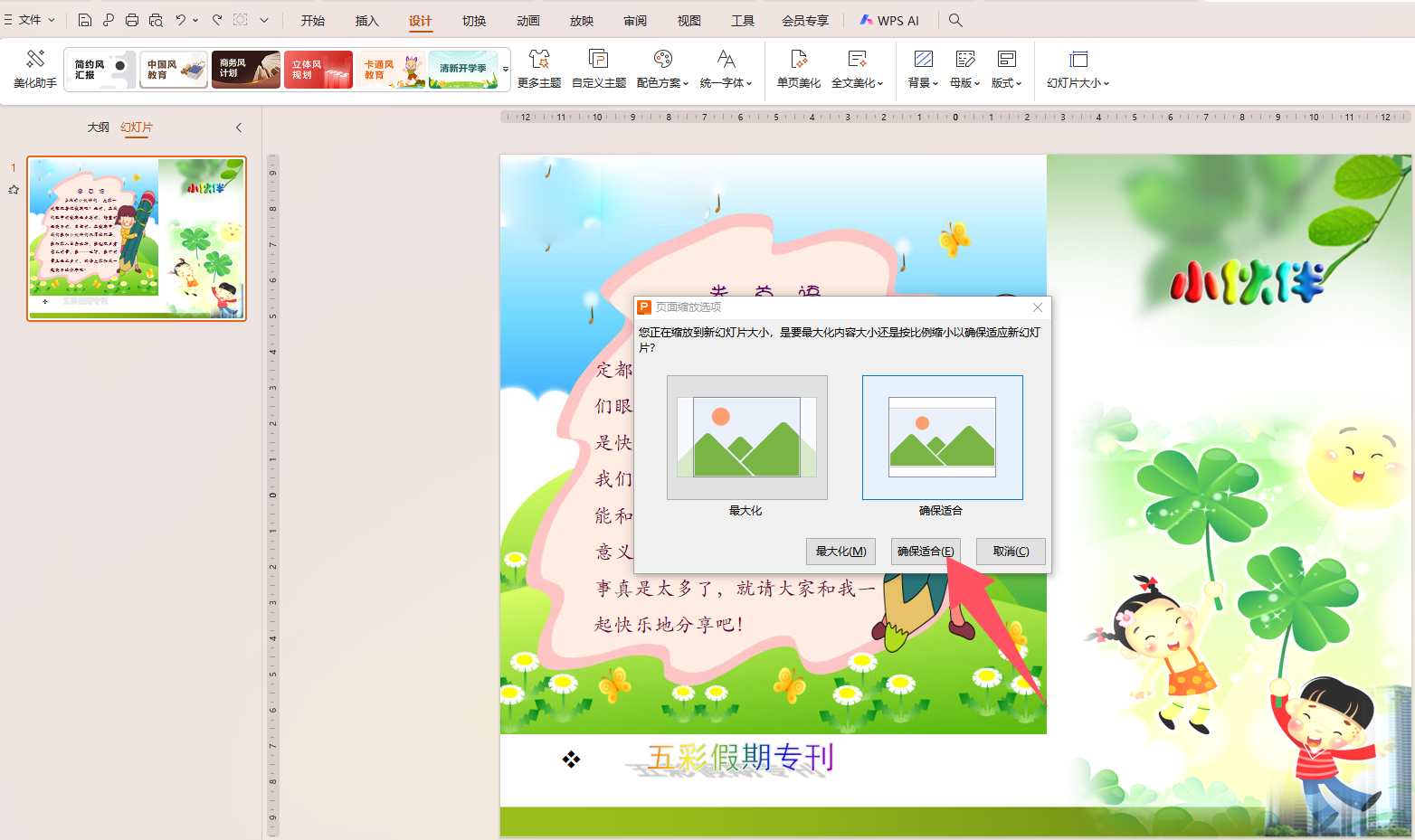The image size is (1415, 840).
Task: Switch to the 插入 ribbon tab
Action: tap(366, 20)
